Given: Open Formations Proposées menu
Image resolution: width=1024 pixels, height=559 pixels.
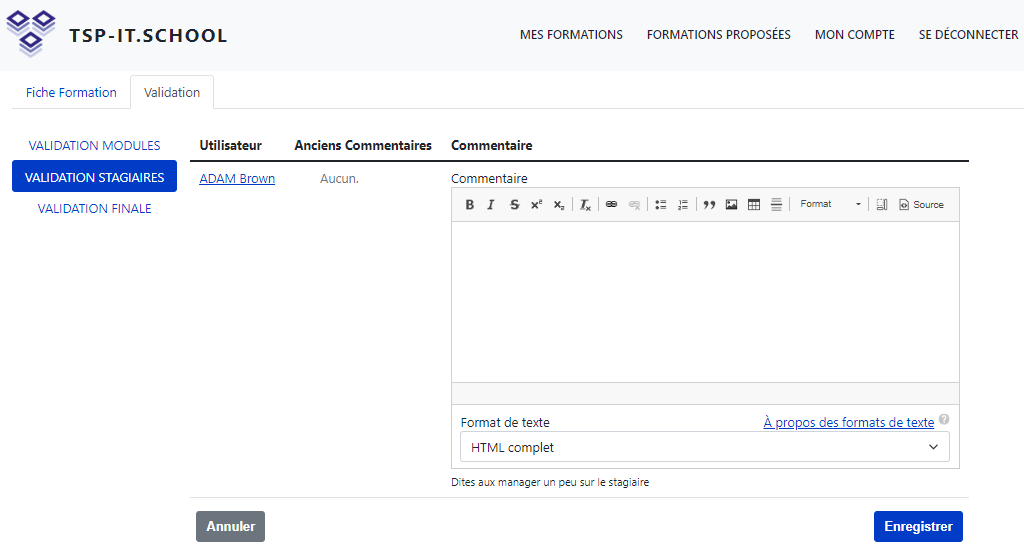Looking at the screenshot, I should click(x=718, y=35).
